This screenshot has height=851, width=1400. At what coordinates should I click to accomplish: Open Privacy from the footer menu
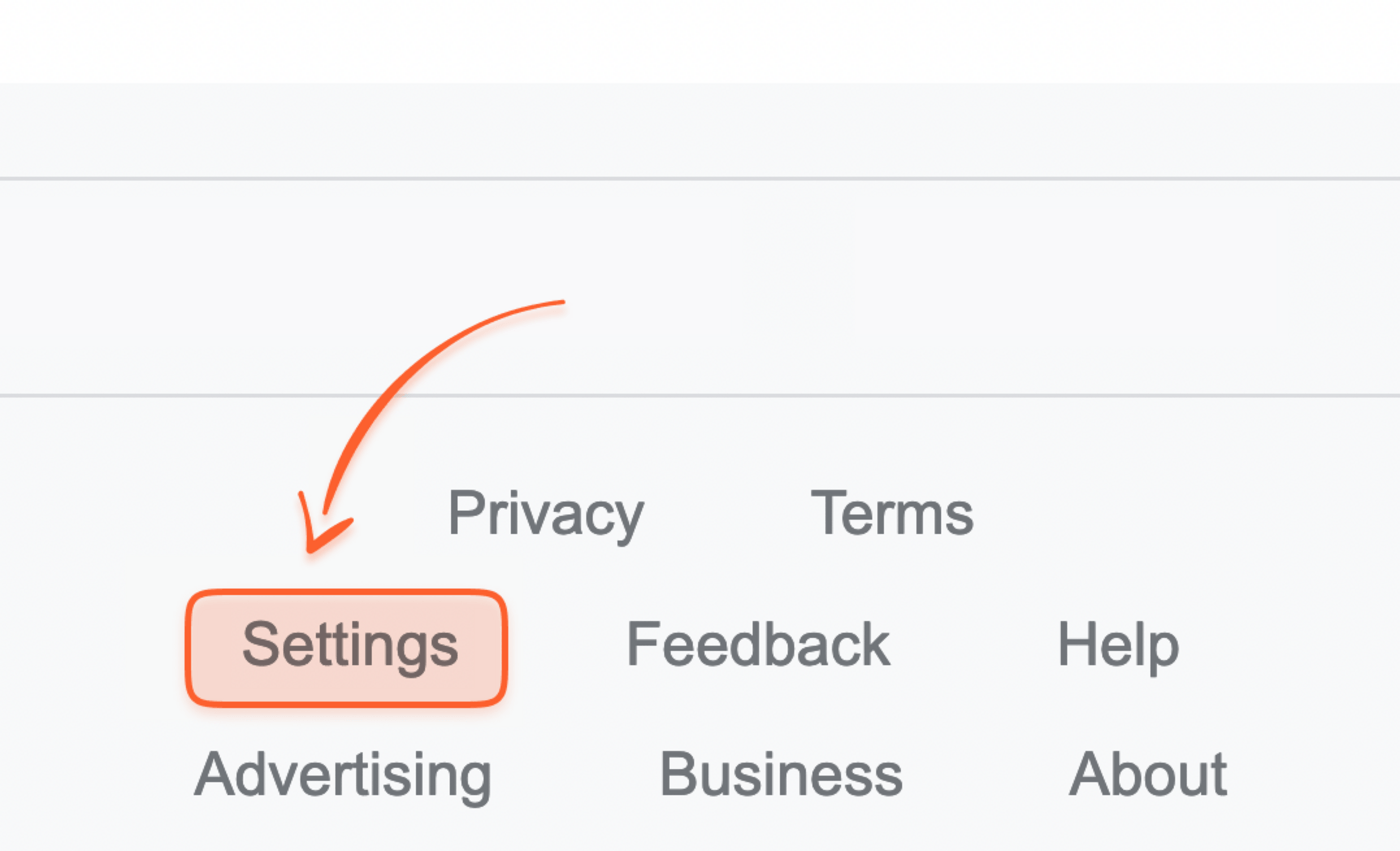pyautogui.click(x=546, y=513)
